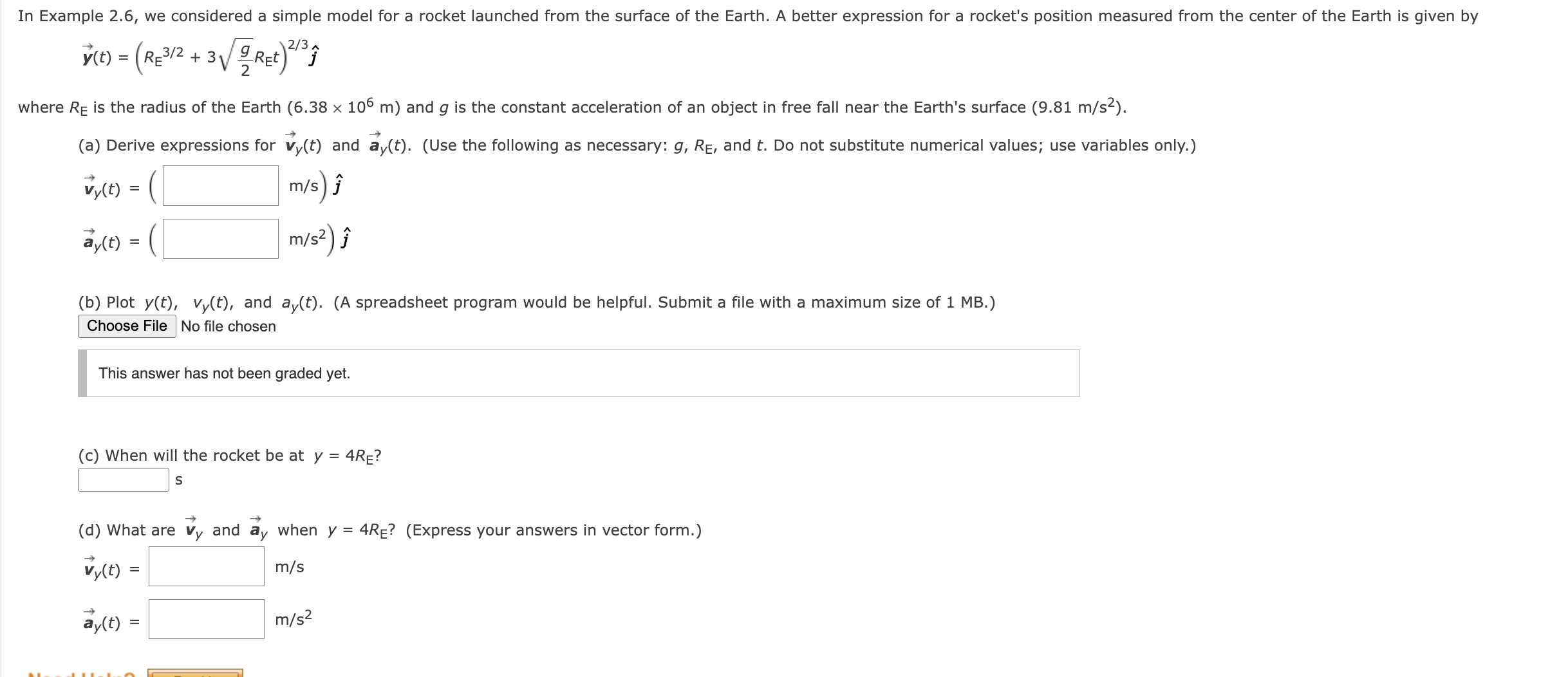Image resolution: width=1568 pixels, height=677 pixels.
Task: Click the first blank box under part (a)
Action: (219, 186)
